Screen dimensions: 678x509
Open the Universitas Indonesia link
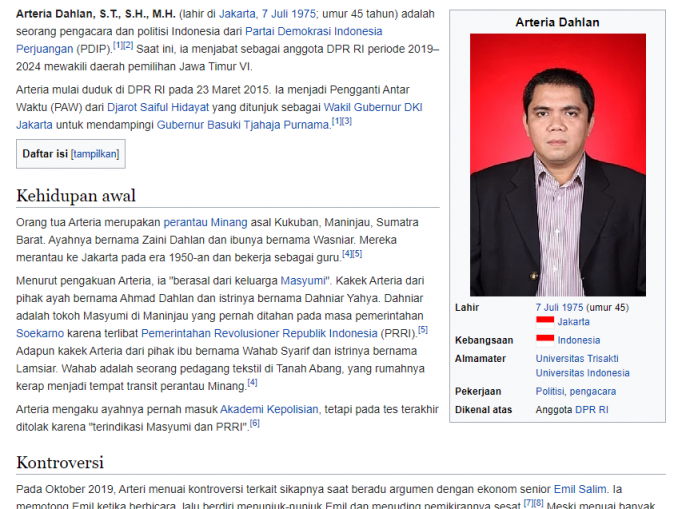click(582, 373)
